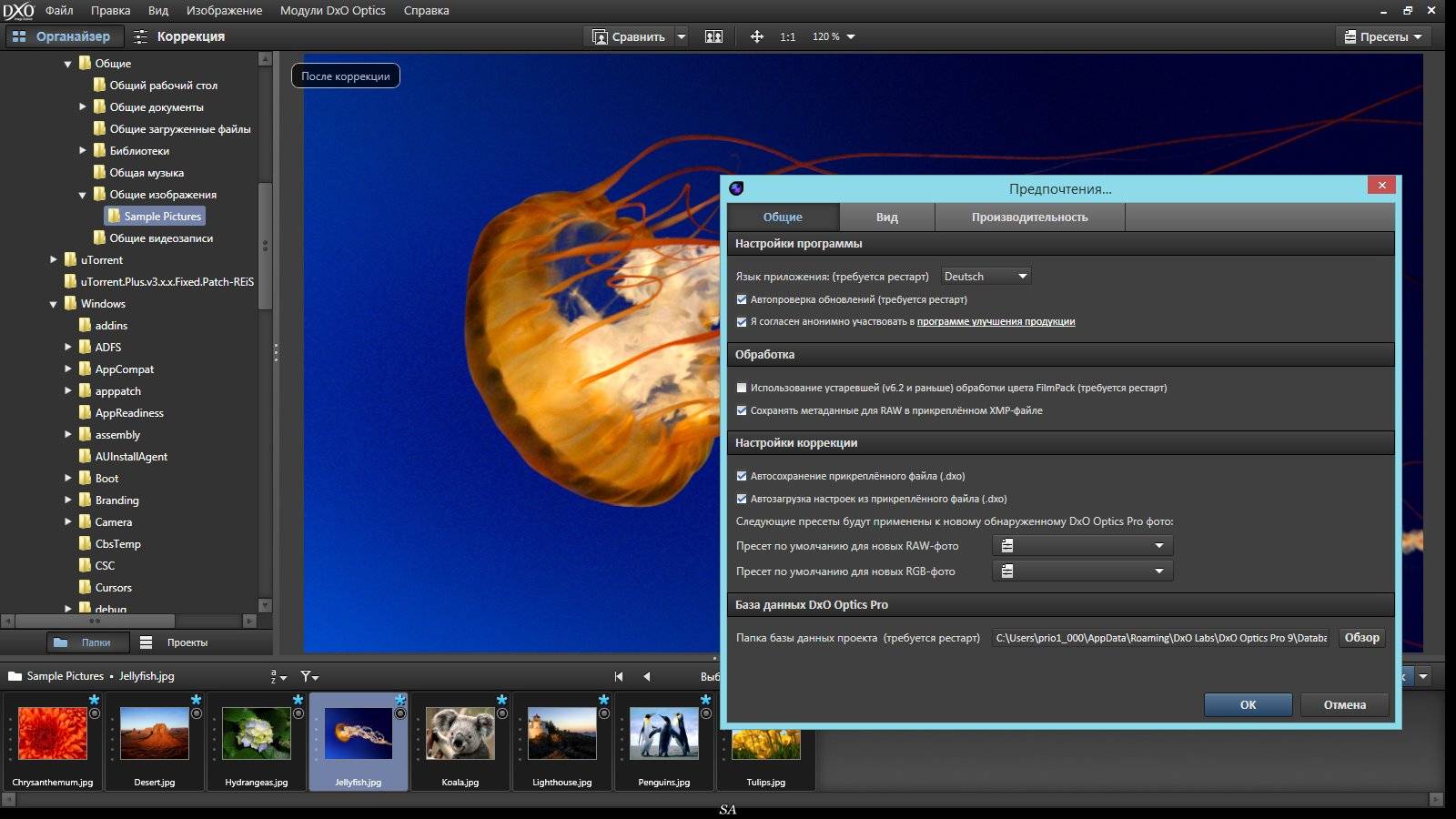
Task: Open the Вид menu in menu bar
Action: [158, 10]
